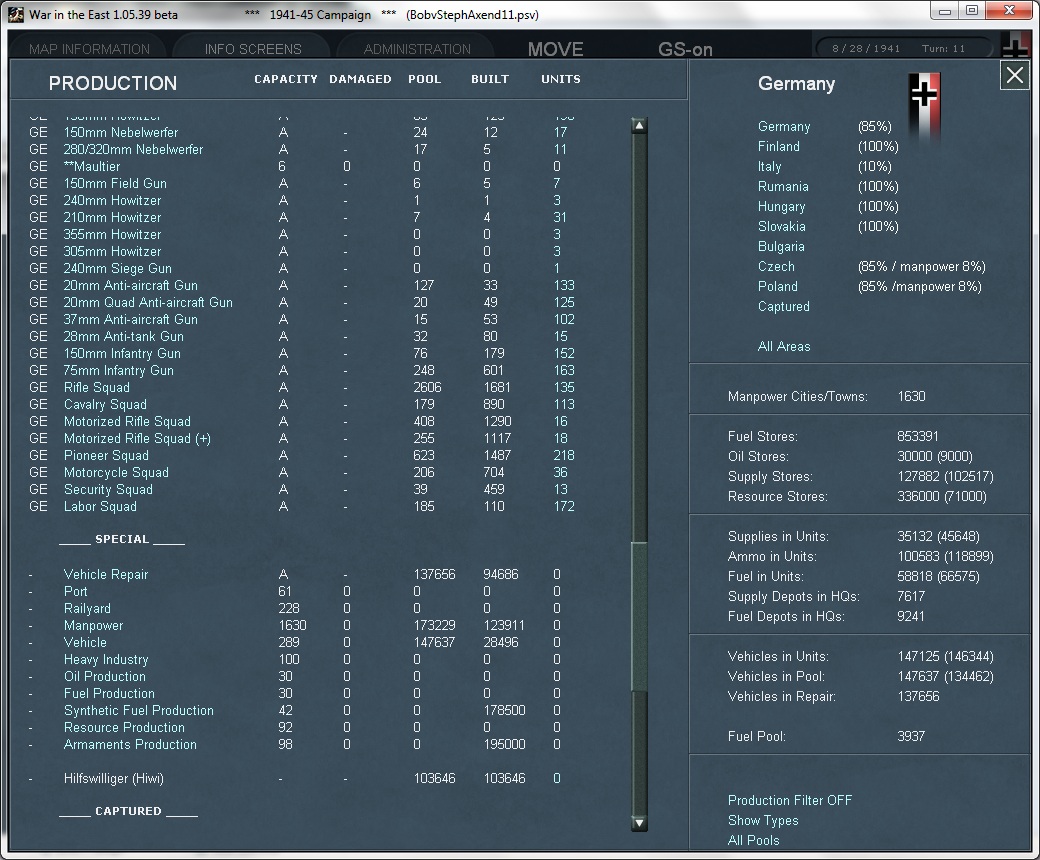Select Bulgaria in the country list
Screen dimensions: 1040x860
[781, 246]
